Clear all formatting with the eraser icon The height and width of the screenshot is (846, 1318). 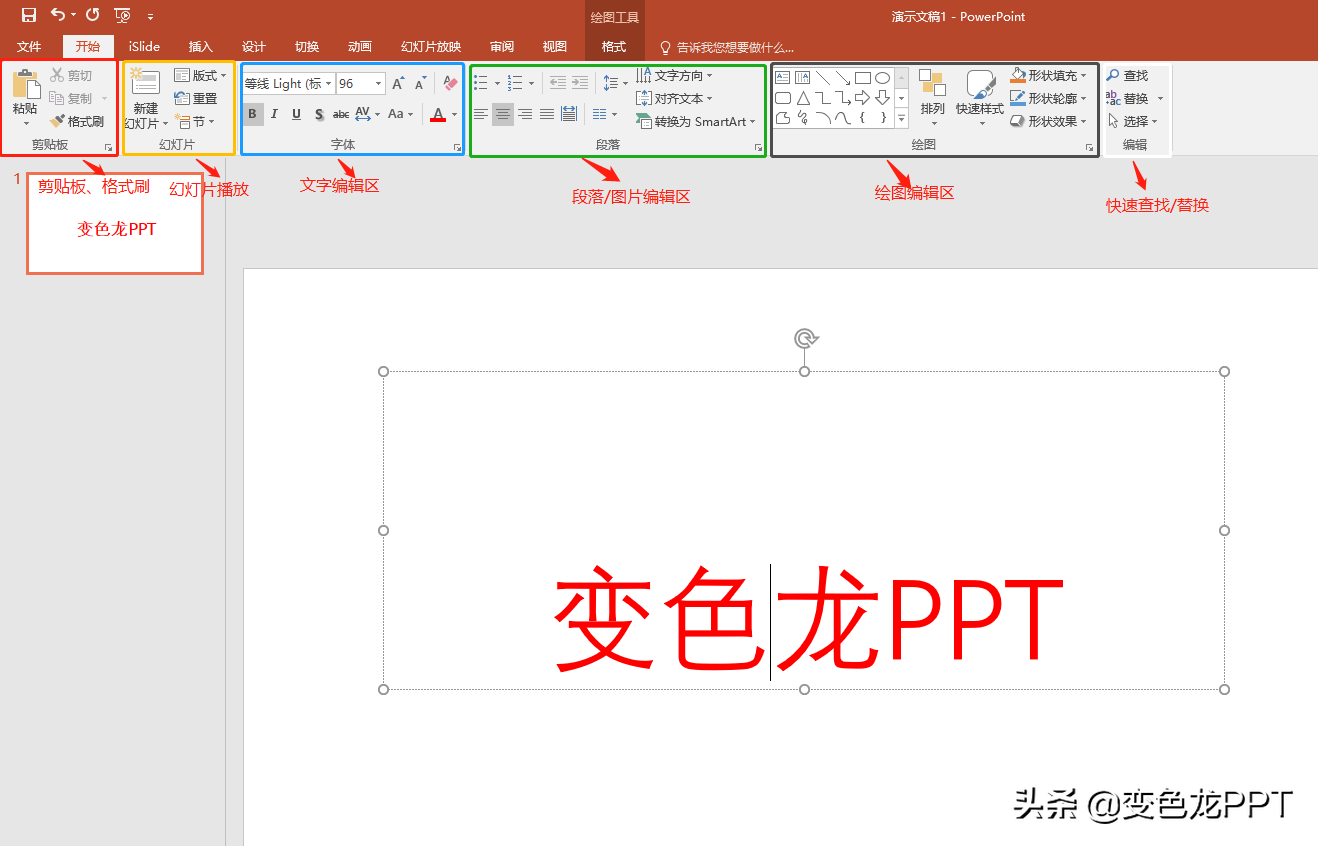[450, 84]
